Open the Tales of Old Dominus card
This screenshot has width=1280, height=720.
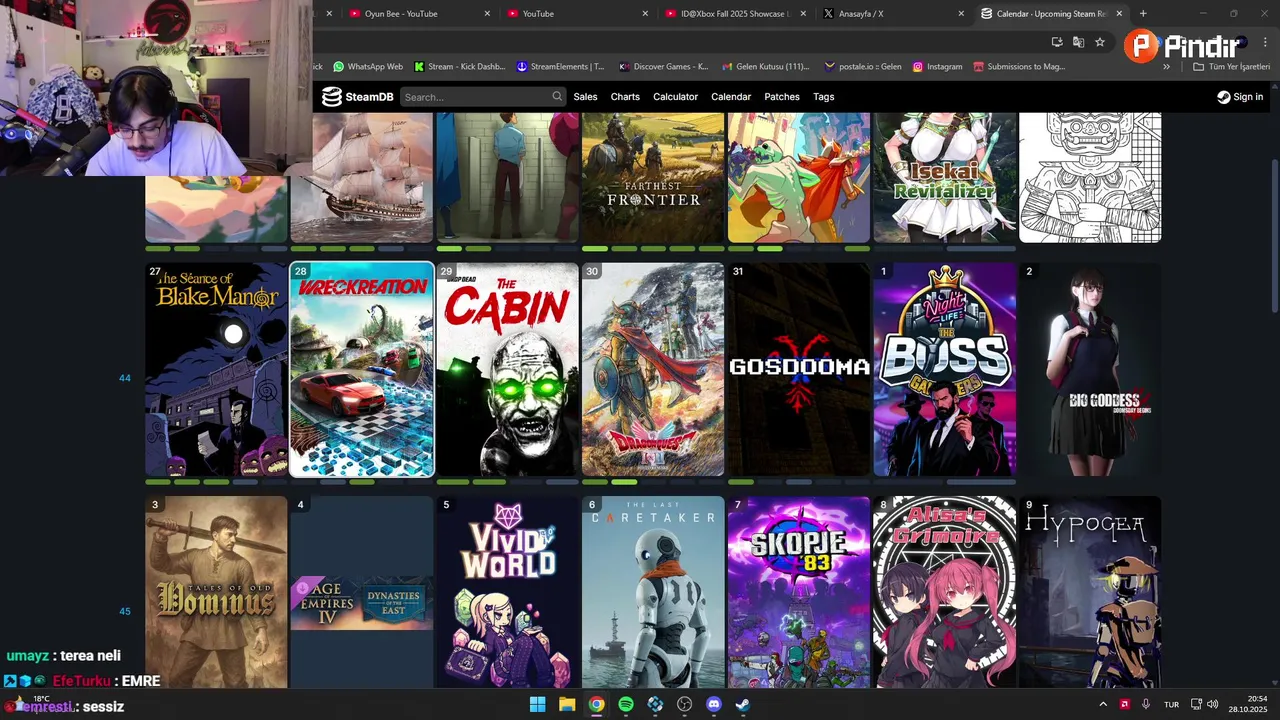tap(216, 592)
